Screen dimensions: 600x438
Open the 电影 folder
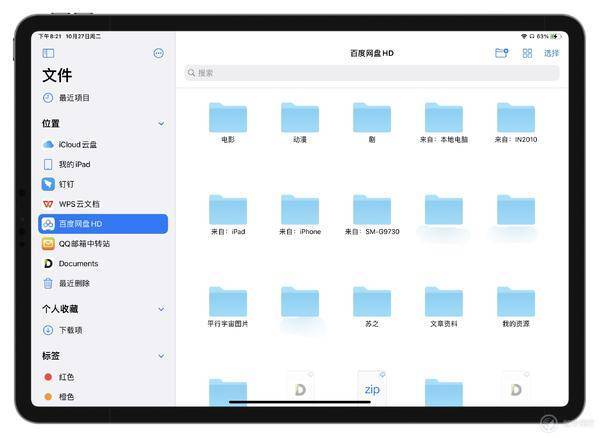[x=228, y=123]
